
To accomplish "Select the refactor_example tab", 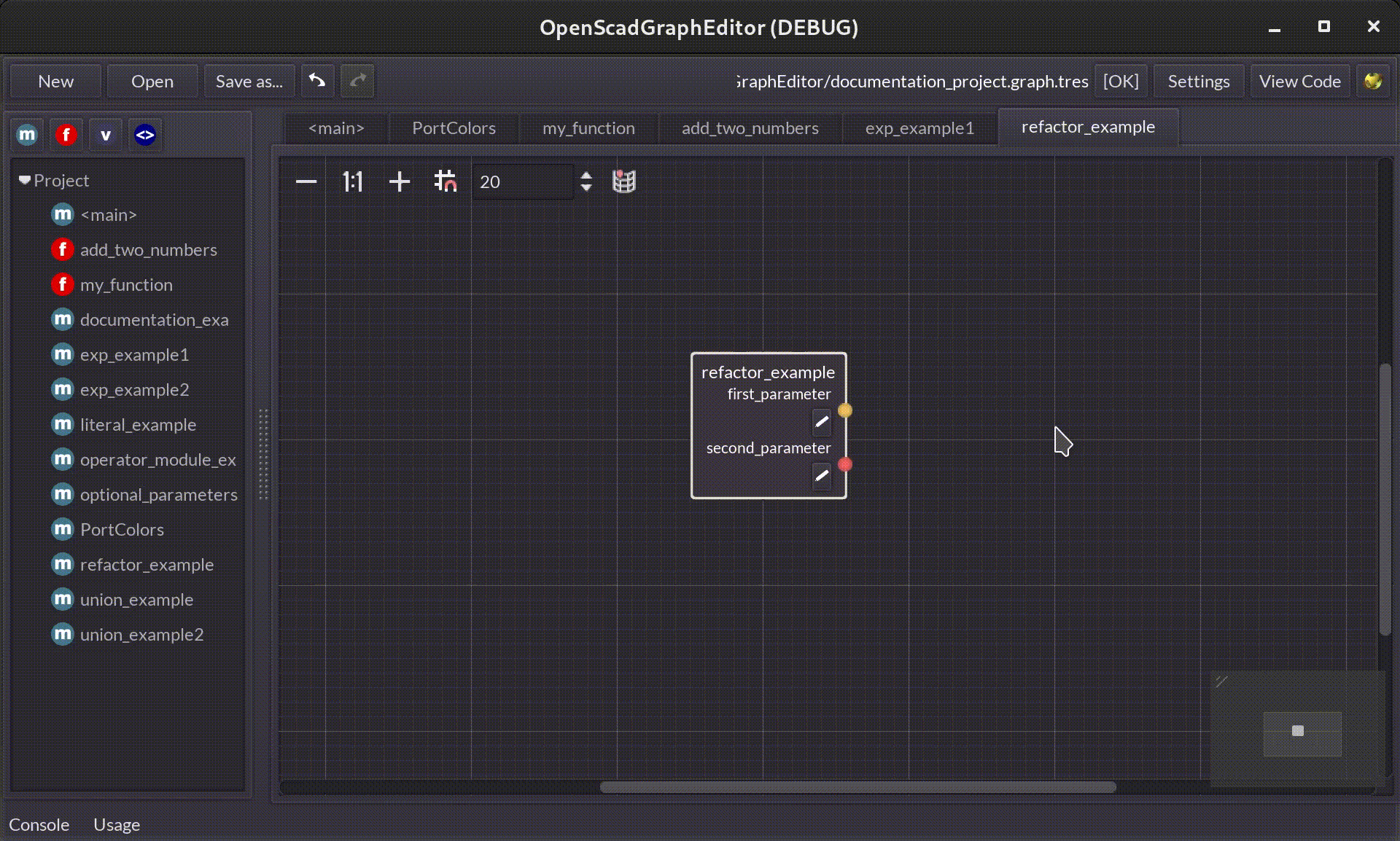I will point(1088,127).
